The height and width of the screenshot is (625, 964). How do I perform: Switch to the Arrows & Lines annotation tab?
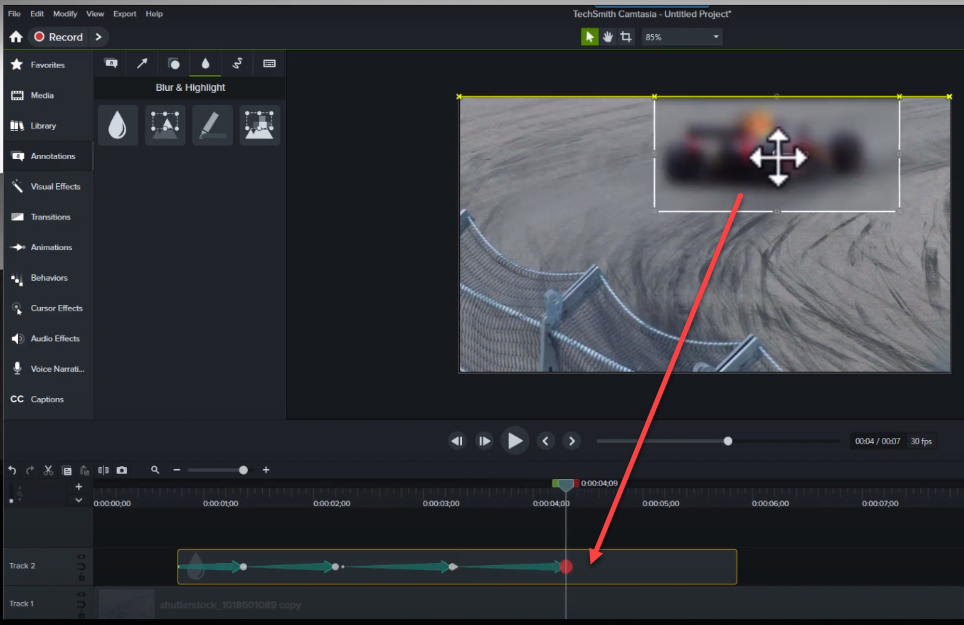(142, 63)
